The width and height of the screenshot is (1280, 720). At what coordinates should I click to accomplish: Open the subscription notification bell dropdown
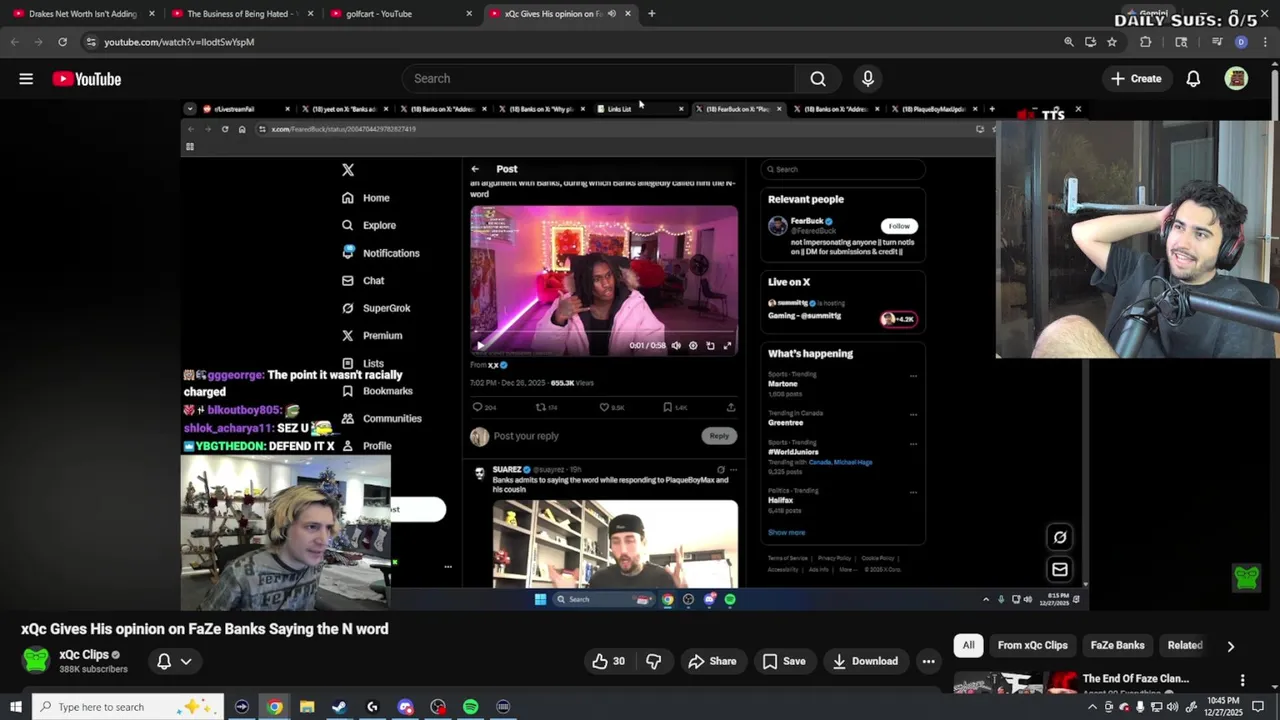[x=174, y=661]
